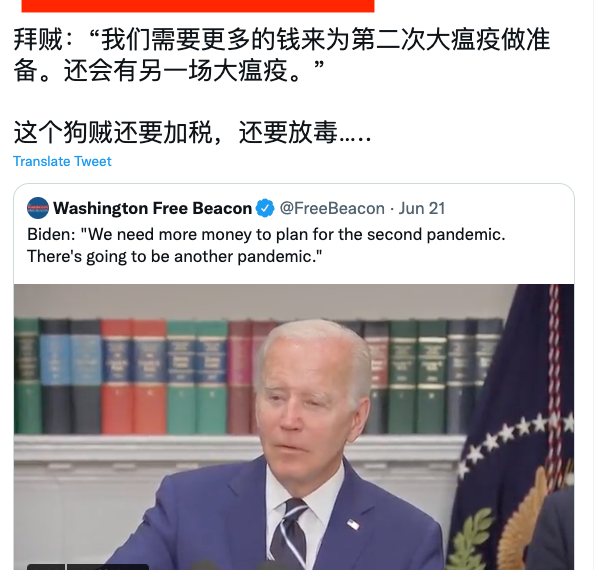Viewport: 595px width, 570px height.
Task: Open the Washington Free Beacon display name
Action: click(153, 208)
